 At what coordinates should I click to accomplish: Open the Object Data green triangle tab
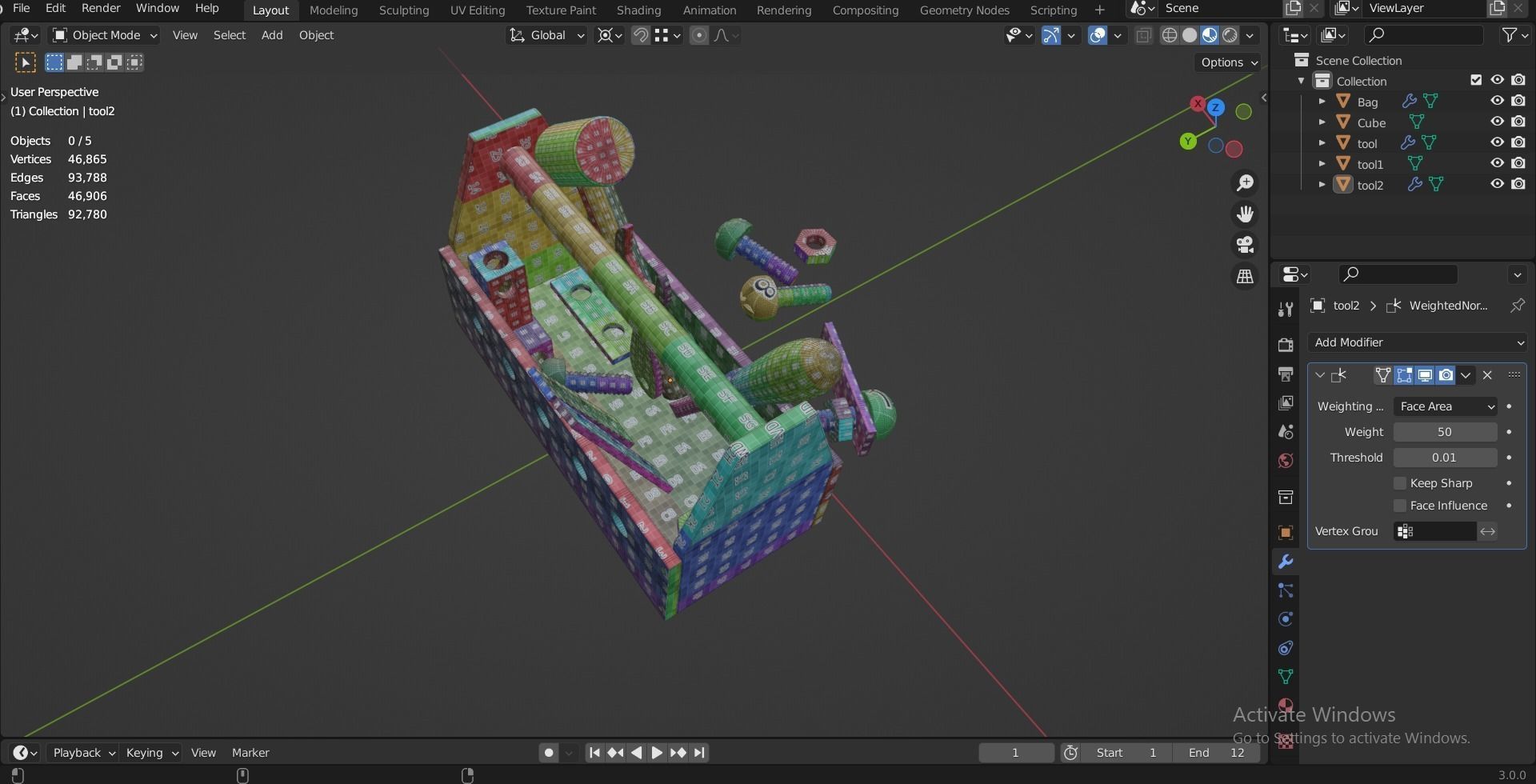[x=1286, y=677]
